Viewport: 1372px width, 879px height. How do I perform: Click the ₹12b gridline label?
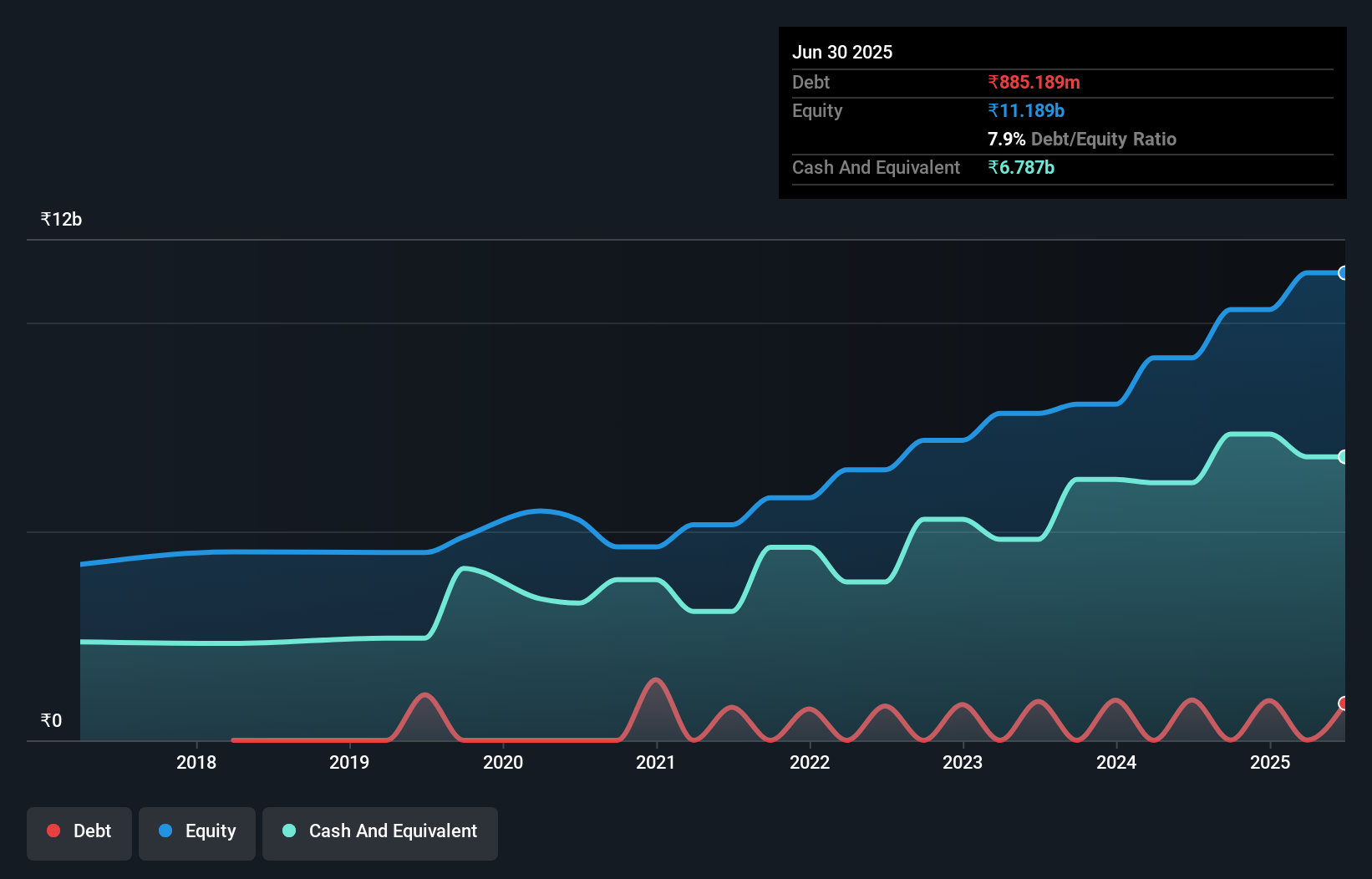(x=61, y=219)
